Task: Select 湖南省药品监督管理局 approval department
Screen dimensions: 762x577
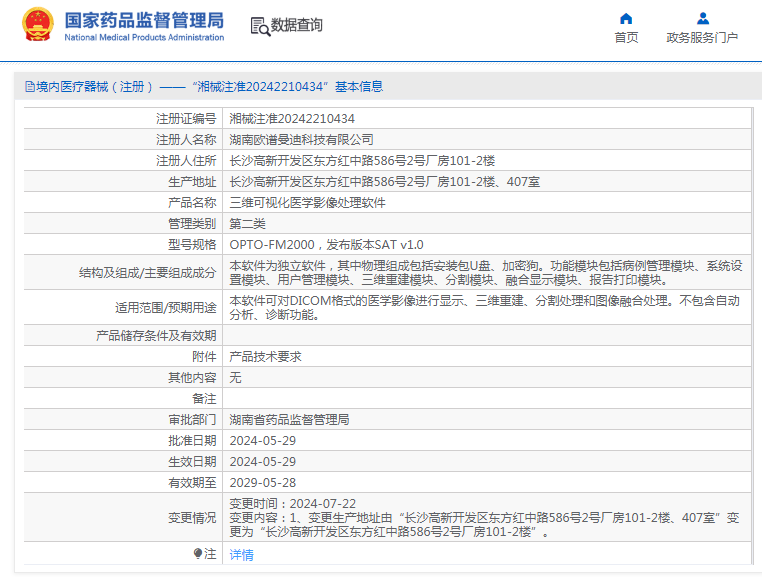Action: coord(289,420)
